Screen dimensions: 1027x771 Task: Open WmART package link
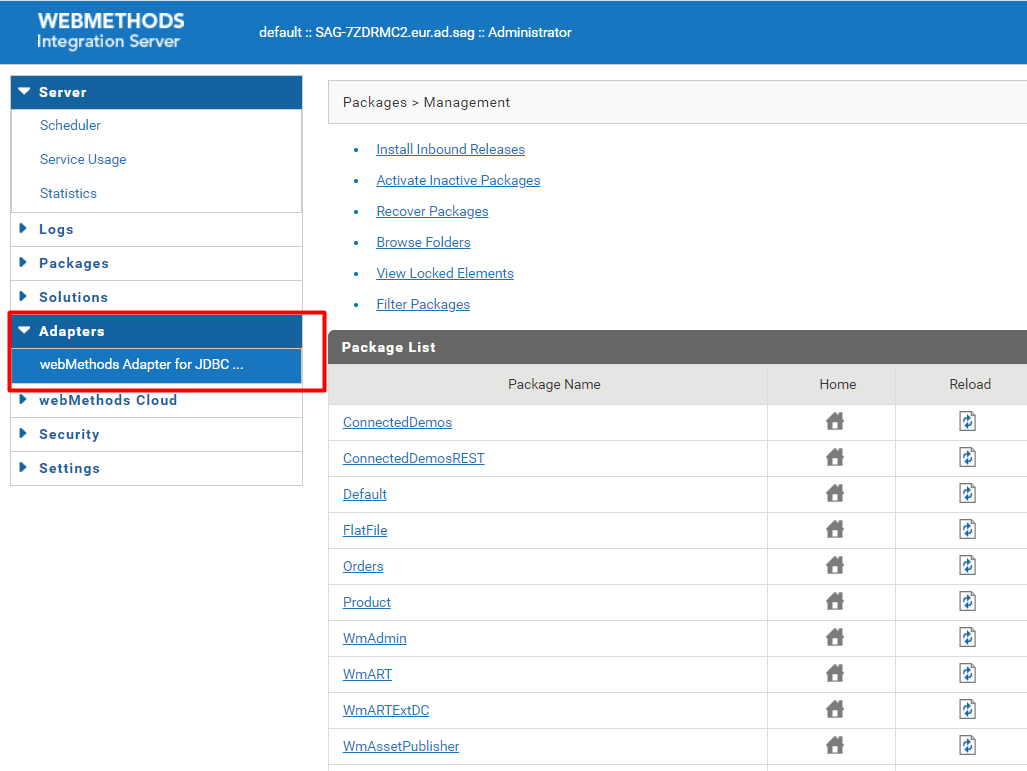tap(367, 675)
